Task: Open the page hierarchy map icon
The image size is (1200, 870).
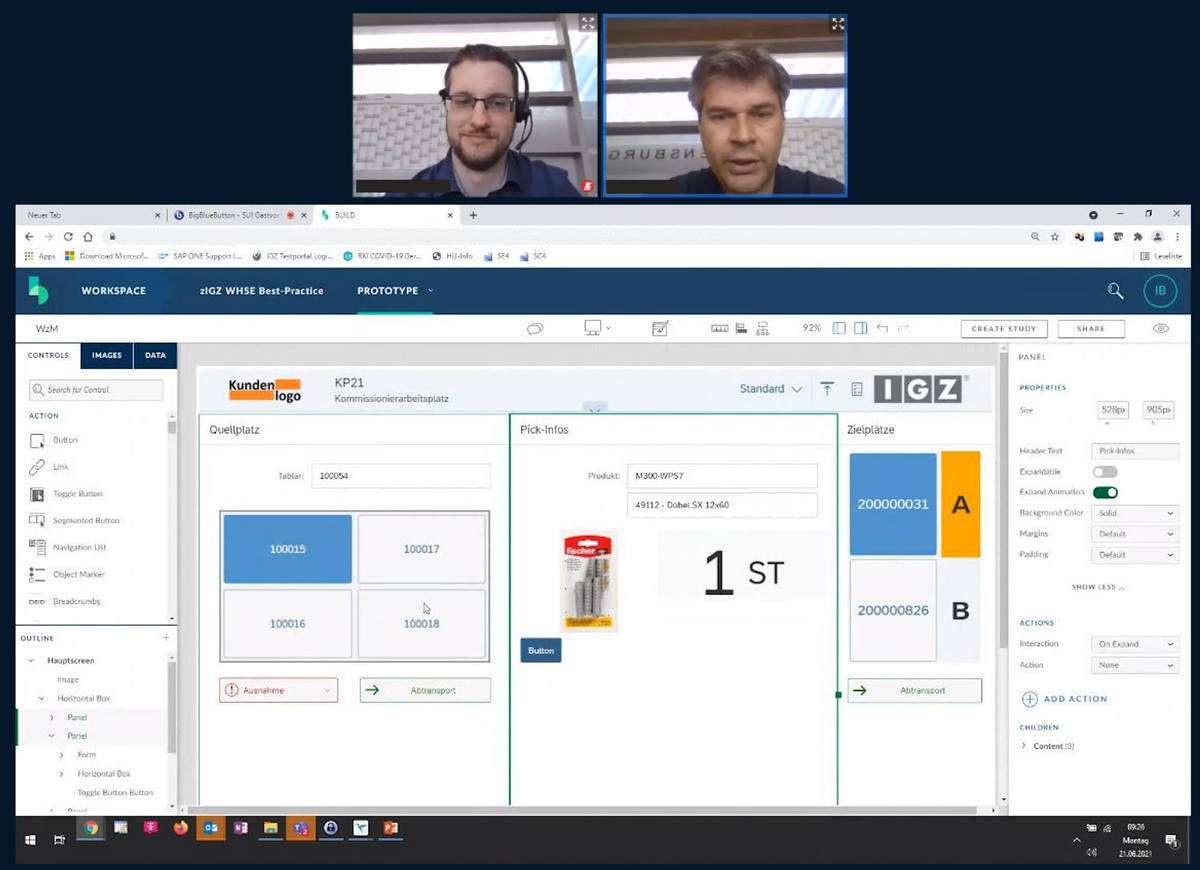Action: pos(763,328)
